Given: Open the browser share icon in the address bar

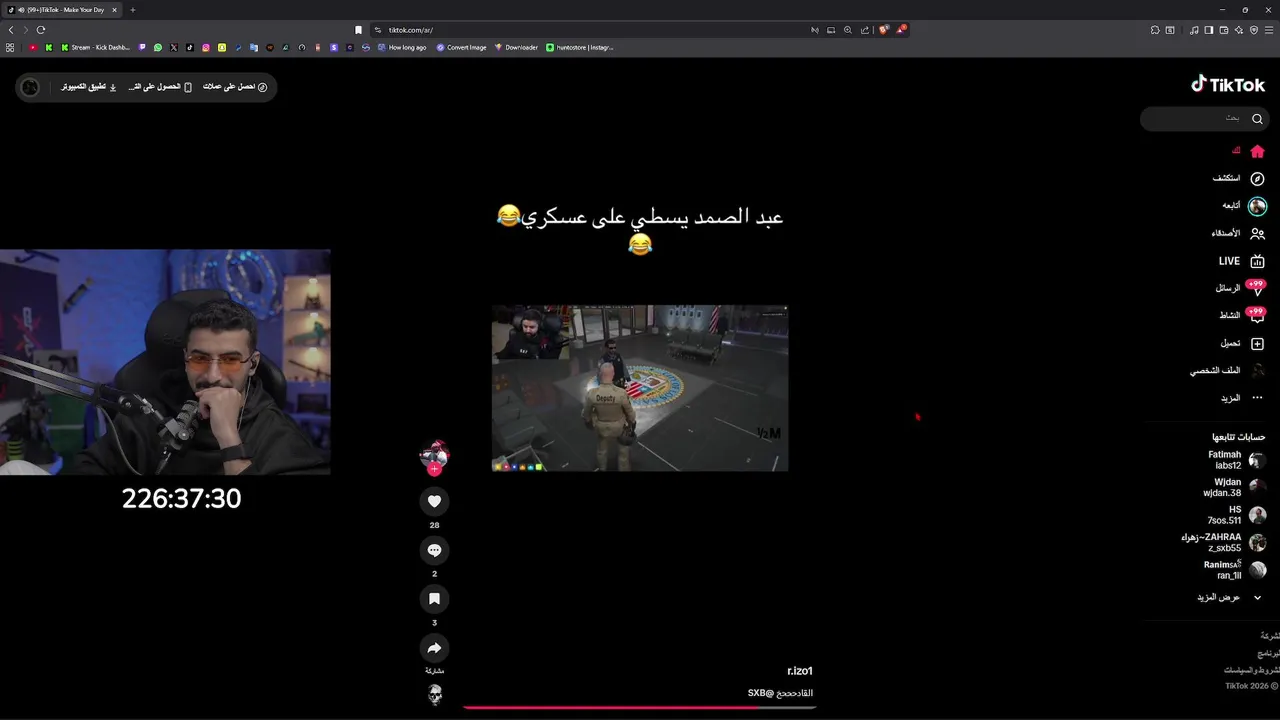Looking at the screenshot, I should [x=865, y=30].
